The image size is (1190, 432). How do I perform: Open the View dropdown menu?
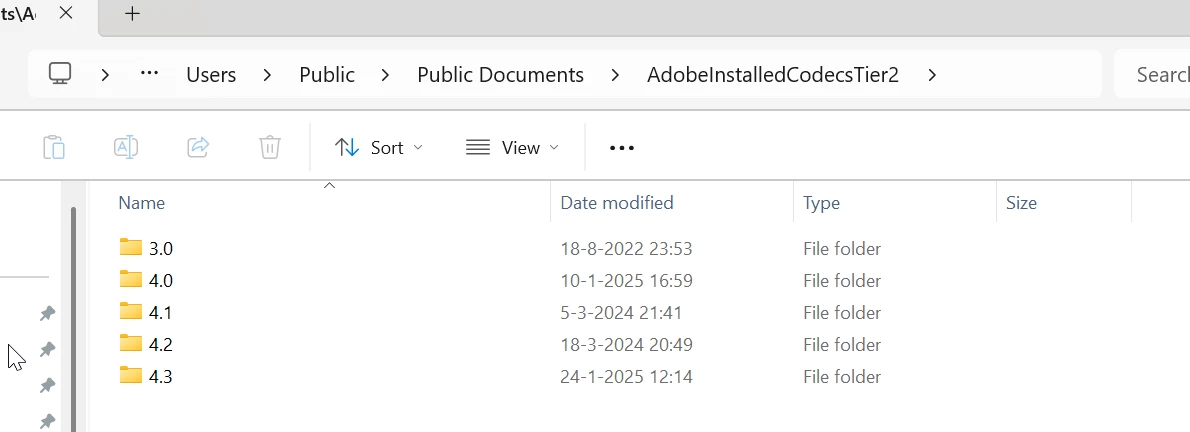(512, 148)
